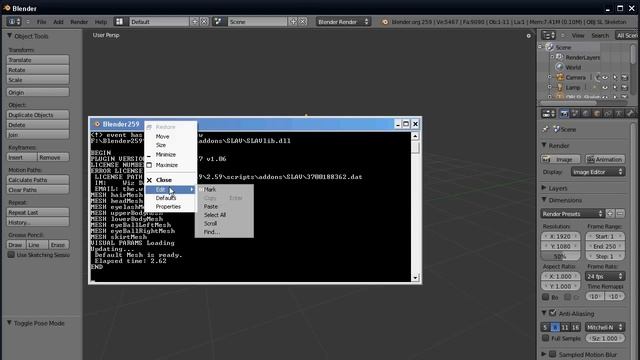Viewport: 640px width, 360px height.
Task: Add a new screen layout
Action: point(195,22)
